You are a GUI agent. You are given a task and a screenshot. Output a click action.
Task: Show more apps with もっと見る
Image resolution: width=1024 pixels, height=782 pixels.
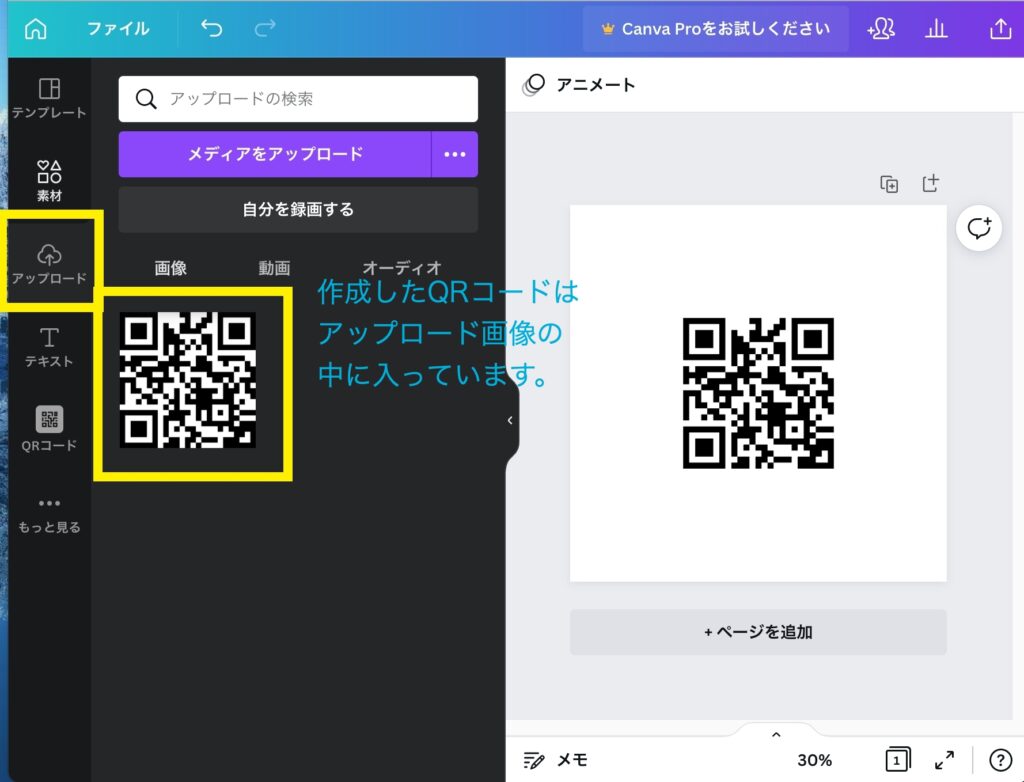click(49, 515)
